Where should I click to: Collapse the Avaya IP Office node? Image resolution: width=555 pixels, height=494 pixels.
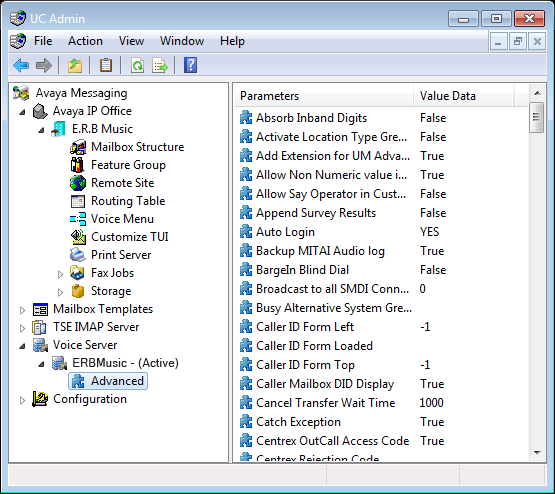[x=22, y=112]
